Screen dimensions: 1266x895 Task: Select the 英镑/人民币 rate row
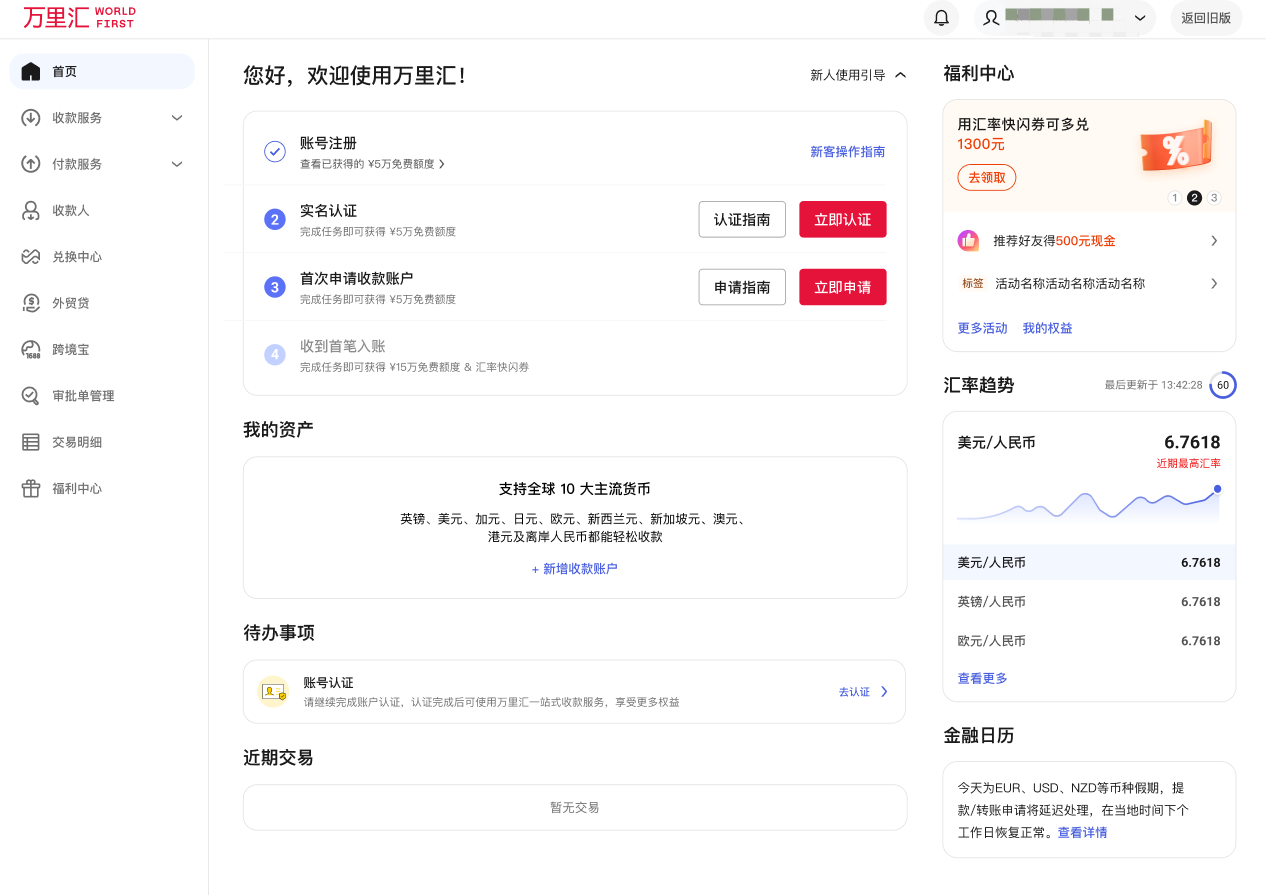[x=1089, y=602]
